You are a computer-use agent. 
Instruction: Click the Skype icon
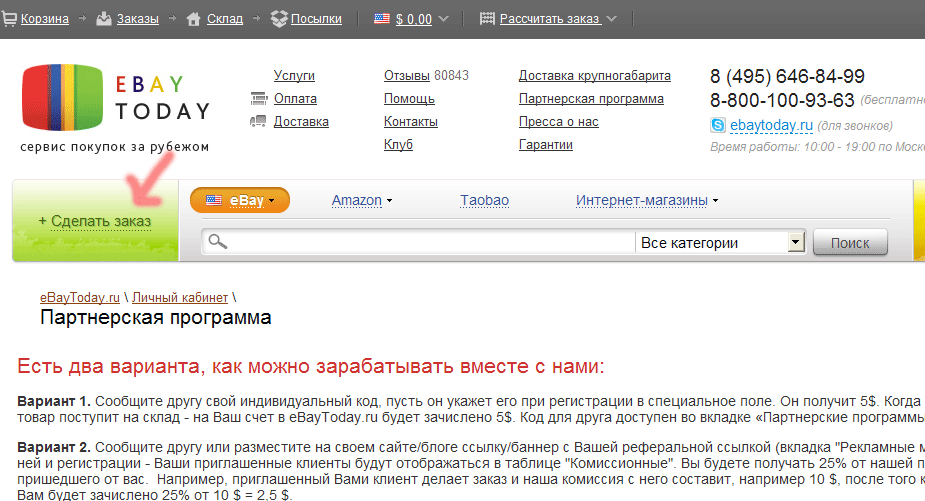[718, 125]
